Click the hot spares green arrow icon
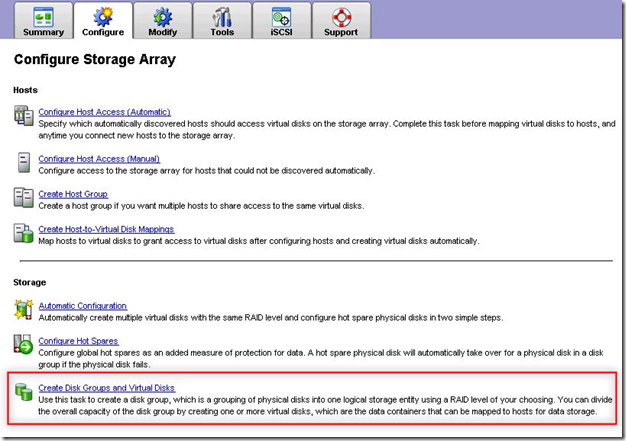Image resolution: width=626 pixels, height=441 pixels. (24, 344)
